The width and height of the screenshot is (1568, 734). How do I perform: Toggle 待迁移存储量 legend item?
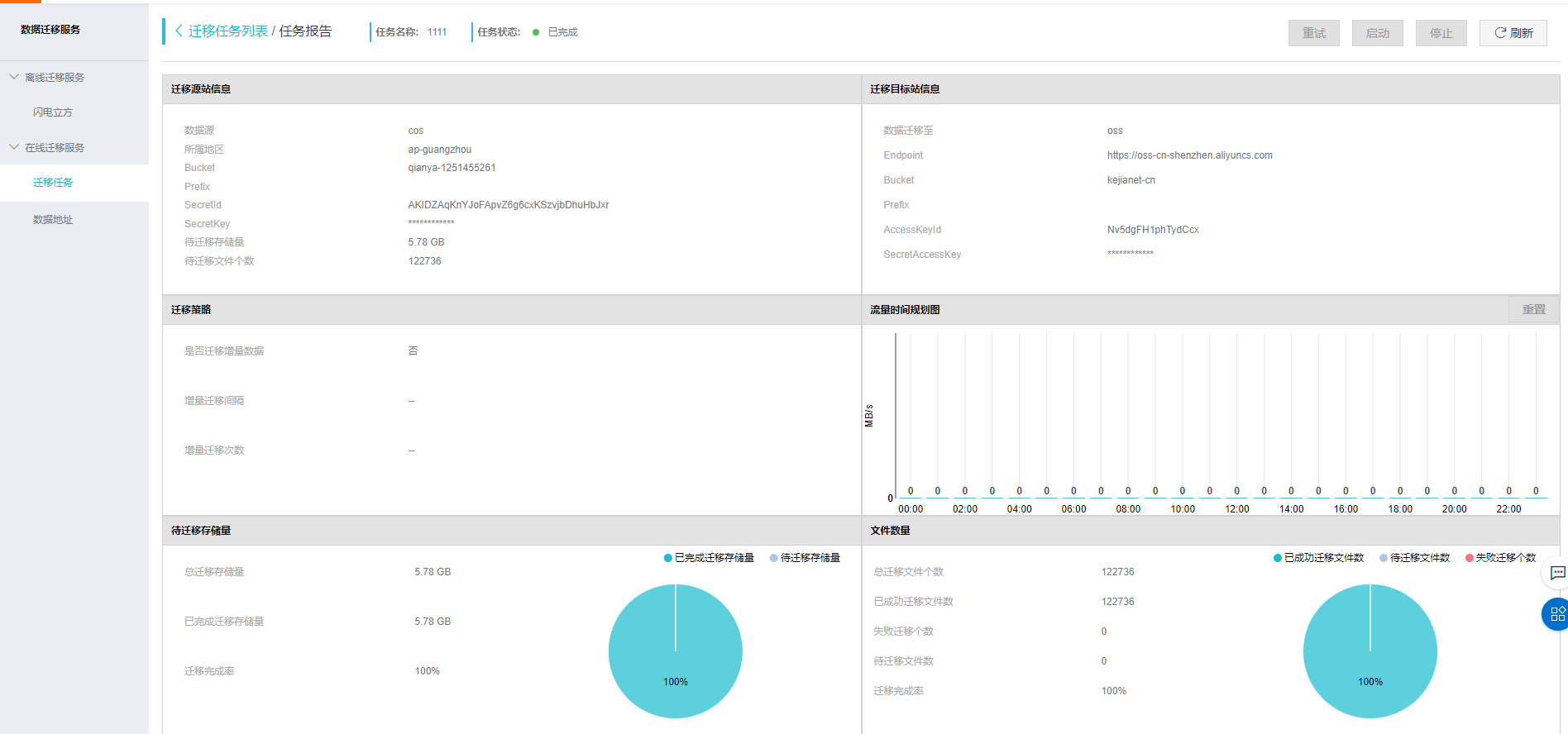click(x=805, y=558)
